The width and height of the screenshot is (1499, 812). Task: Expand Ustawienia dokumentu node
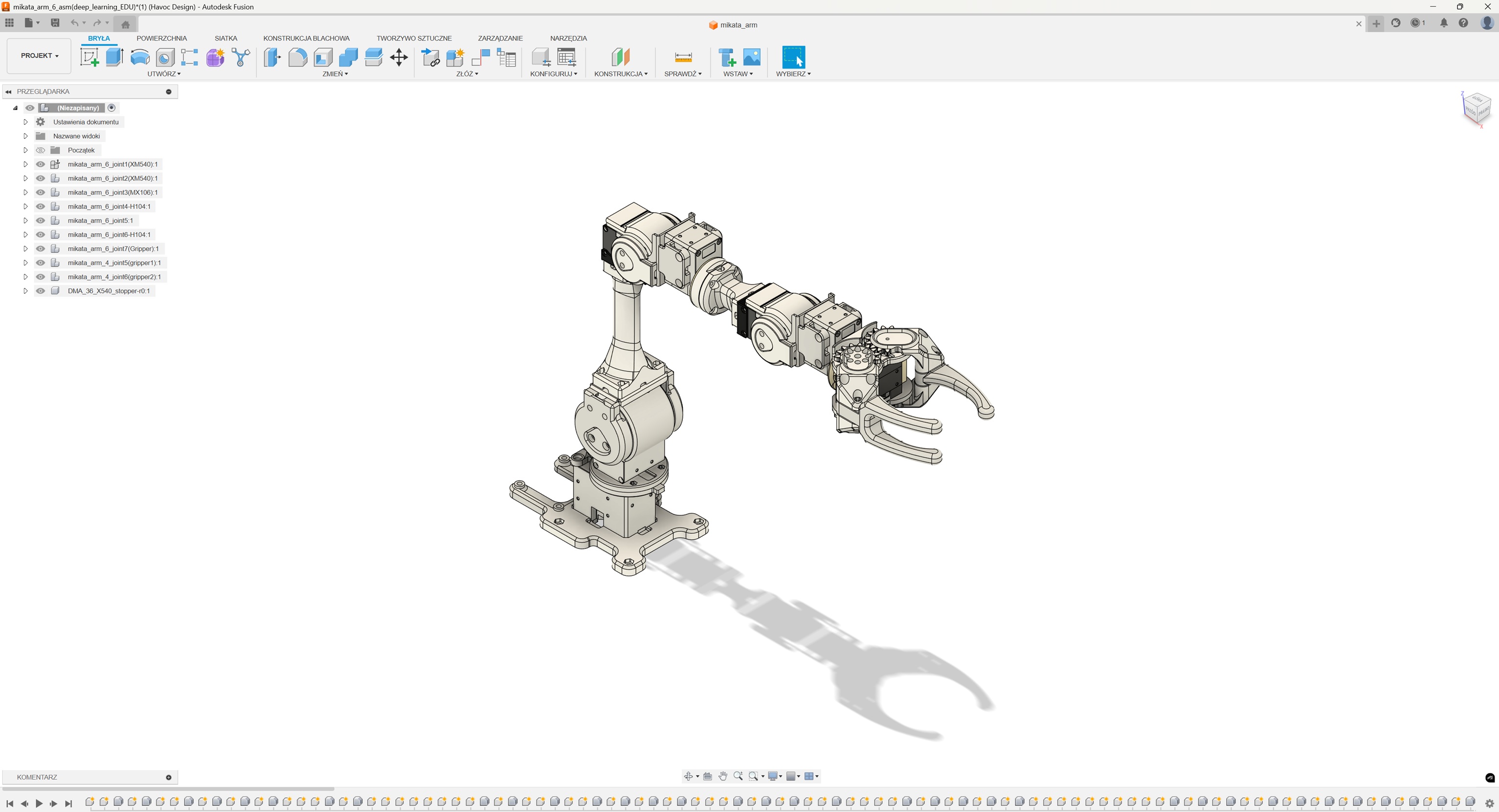click(x=25, y=122)
